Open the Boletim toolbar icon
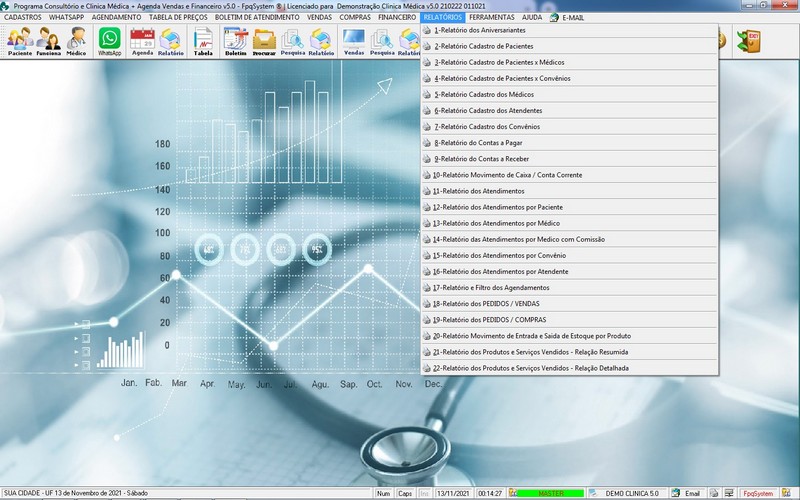800x500 pixels. 236,41
